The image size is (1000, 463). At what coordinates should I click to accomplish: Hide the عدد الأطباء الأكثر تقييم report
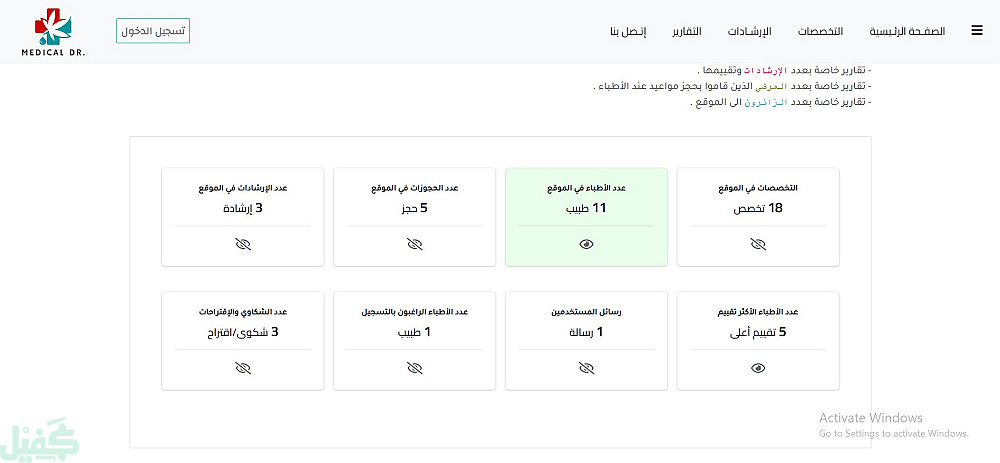point(758,368)
